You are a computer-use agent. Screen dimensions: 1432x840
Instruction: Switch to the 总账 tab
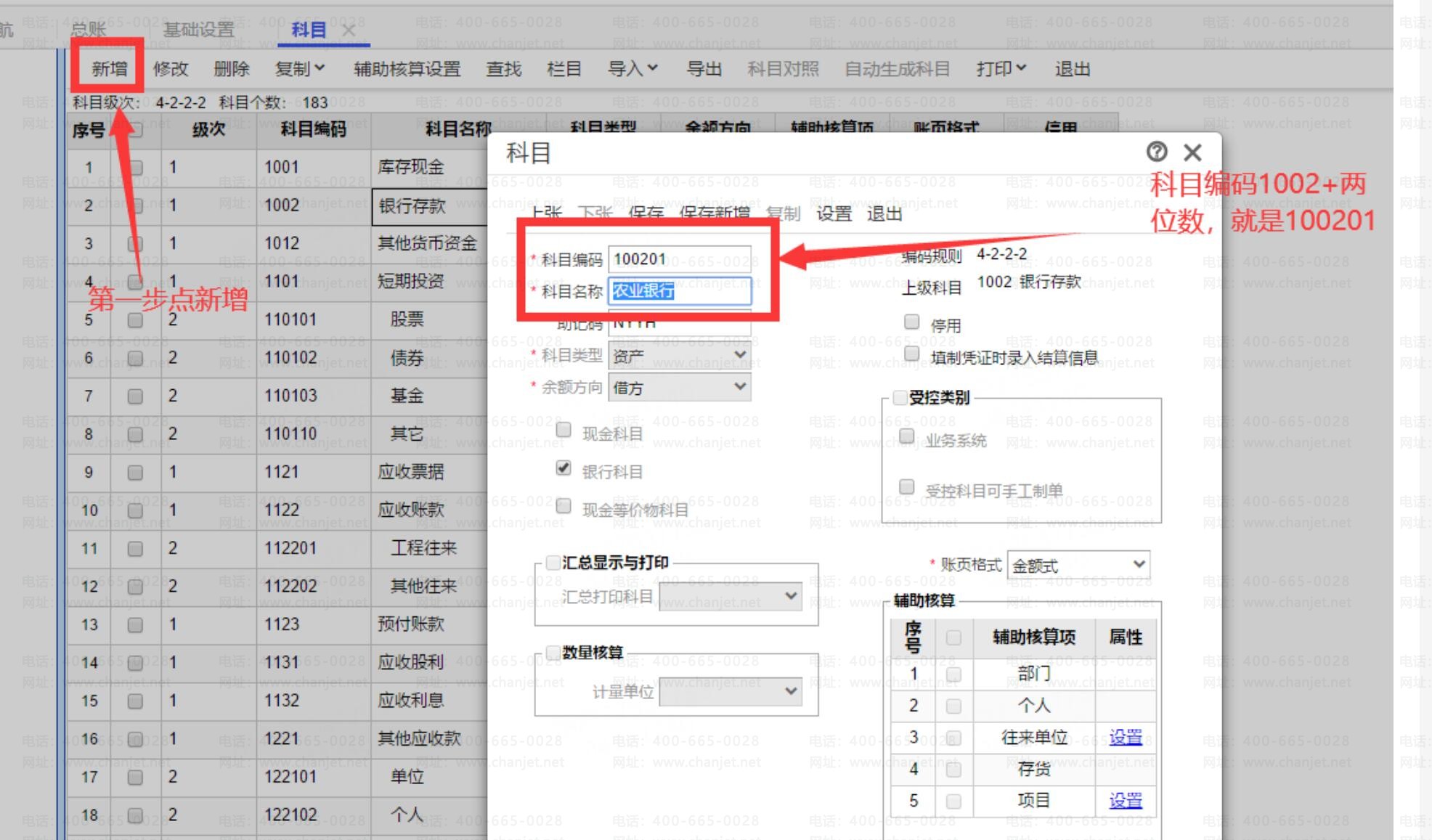click(x=88, y=30)
